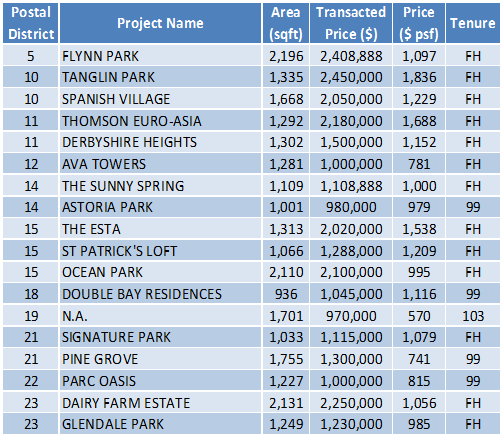502x437 pixels.
Task: Click The Esta's price 2,020,000
Action: pos(351,229)
